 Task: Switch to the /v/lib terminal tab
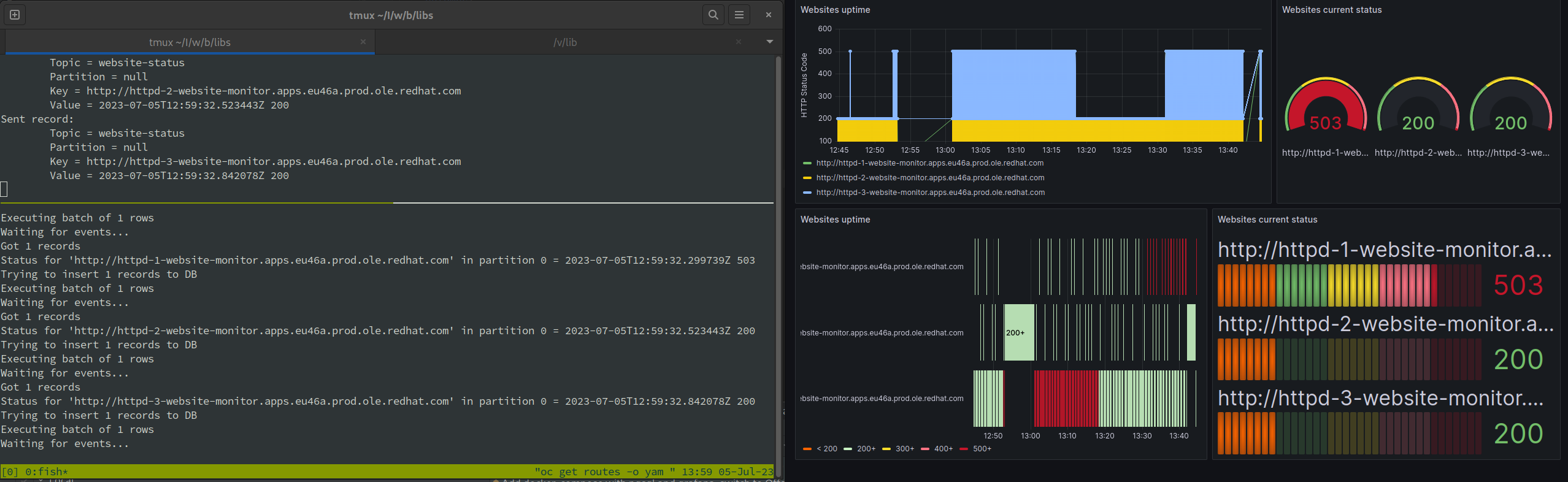click(564, 42)
